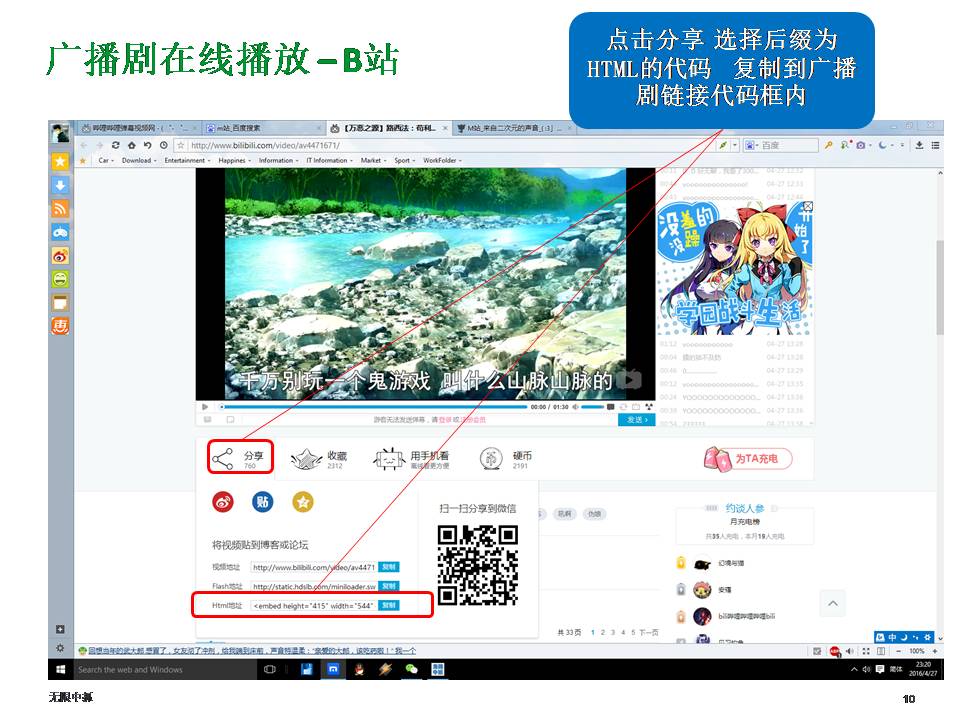The height and width of the screenshot is (720, 960).
Task: Open the sidebar Downloads arrow icon
Action: point(60,185)
